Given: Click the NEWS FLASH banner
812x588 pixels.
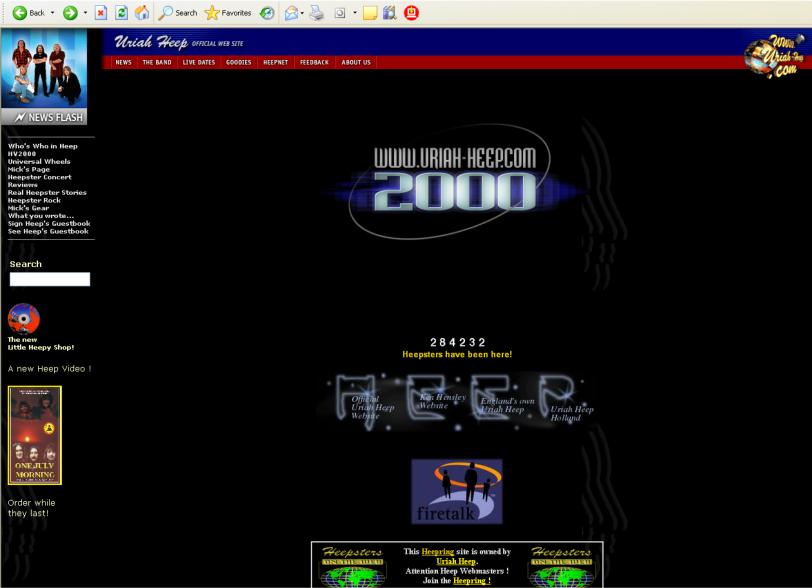Looking at the screenshot, I should [x=44, y=117].
